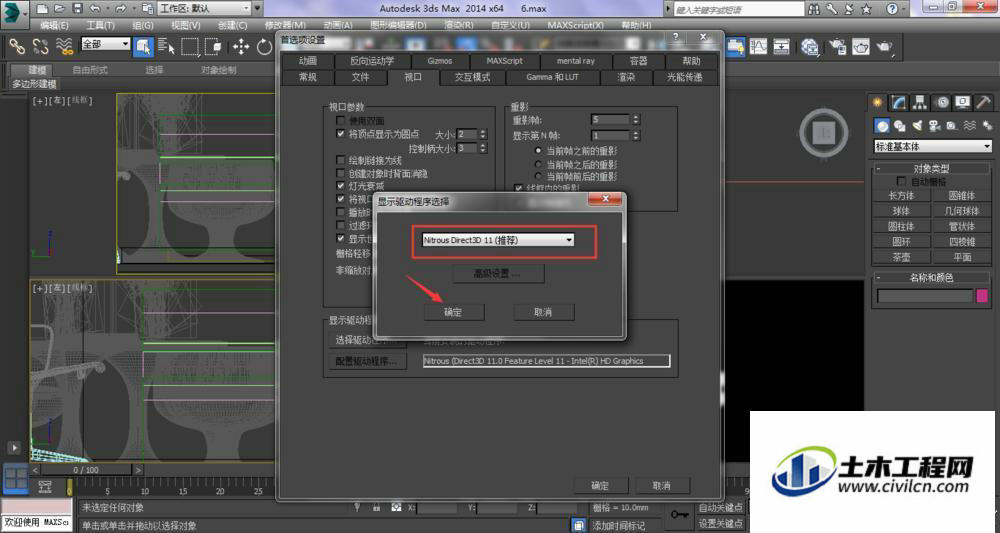Click the Save File floppy icon
1000x533 pixels.
point(77,8)
